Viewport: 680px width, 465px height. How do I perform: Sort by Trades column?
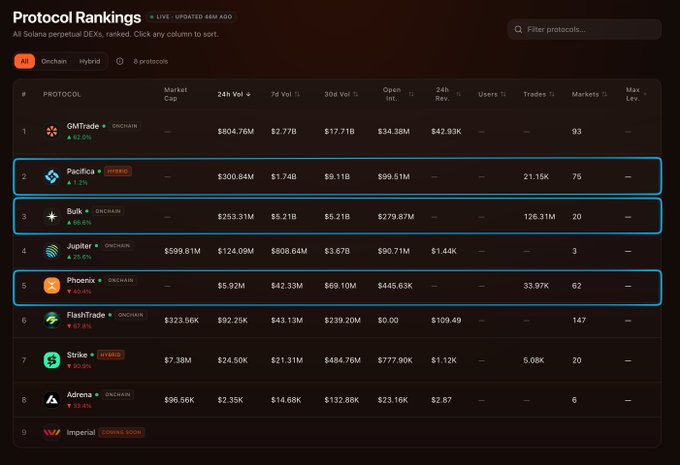(x=539, y=94)
